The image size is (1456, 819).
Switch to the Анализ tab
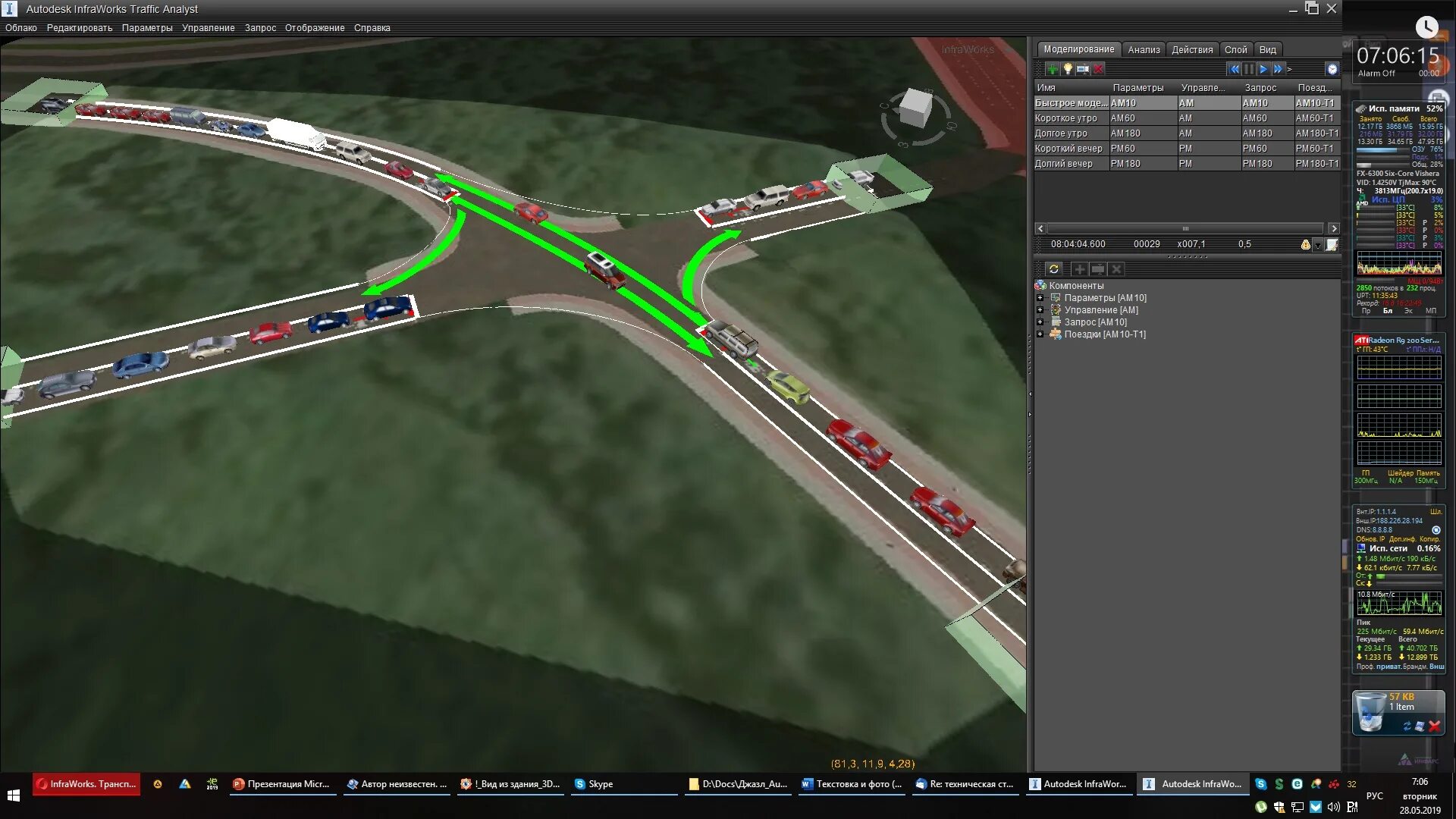coord(1144,49)
